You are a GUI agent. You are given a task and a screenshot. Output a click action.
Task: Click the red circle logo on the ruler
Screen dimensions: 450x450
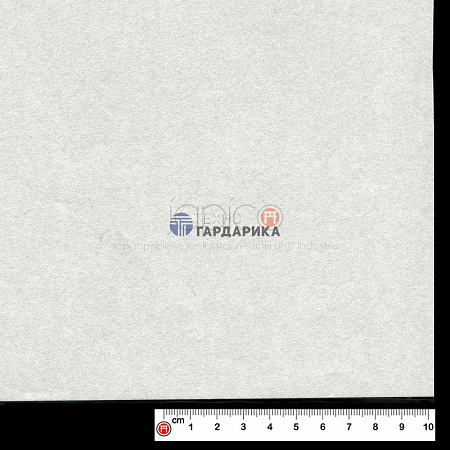point(164,428)
